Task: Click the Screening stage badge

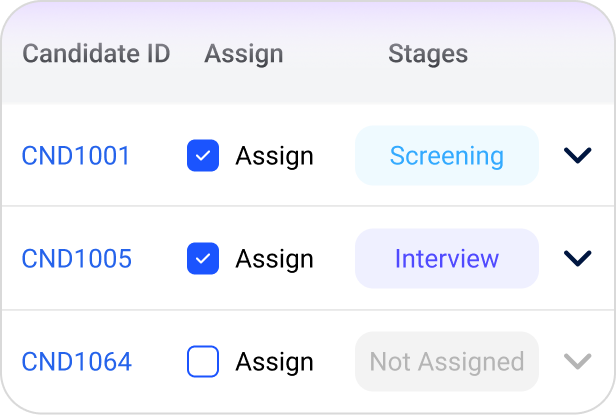Action: click(x=447, y=156)
